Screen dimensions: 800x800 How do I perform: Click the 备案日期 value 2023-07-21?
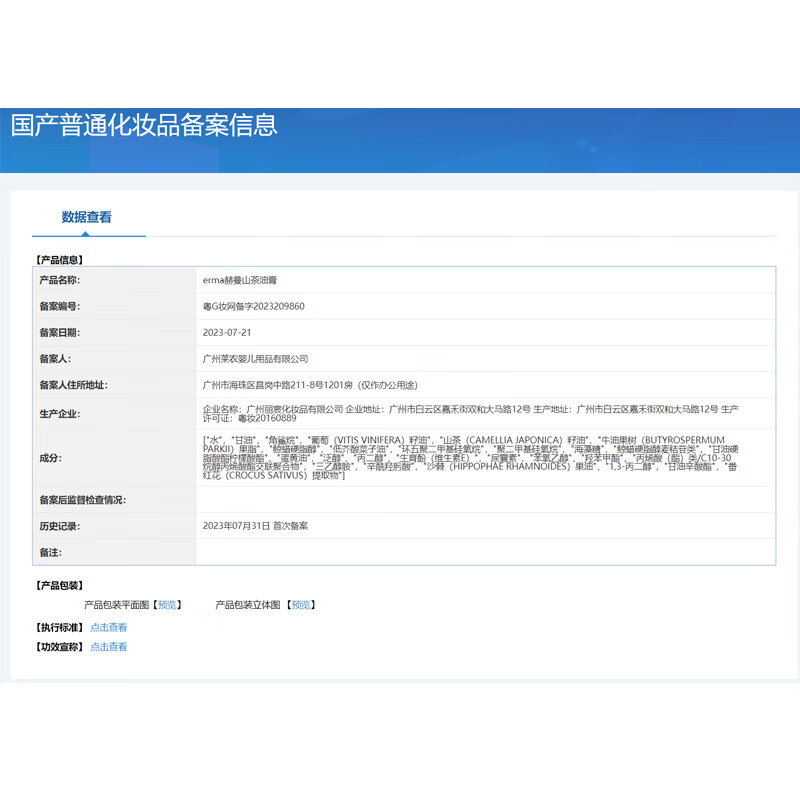point(232,332)
